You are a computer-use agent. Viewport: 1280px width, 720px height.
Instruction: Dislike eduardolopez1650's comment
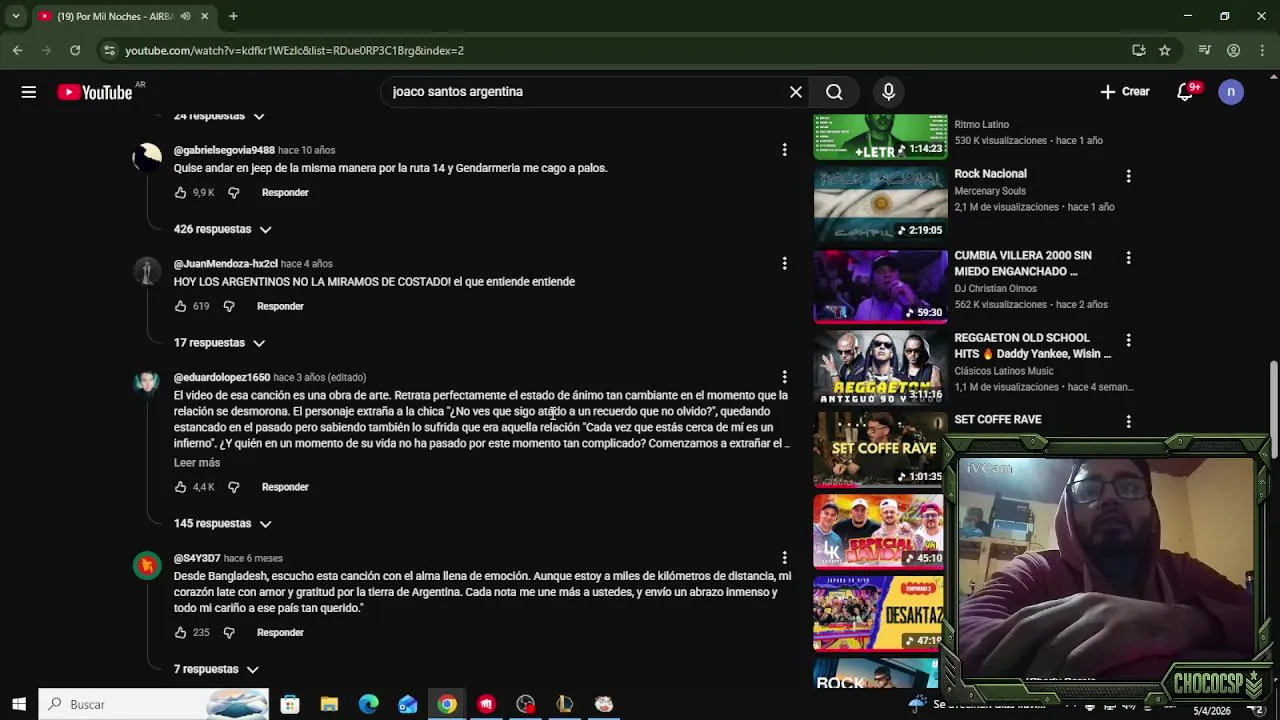click(233, 487)
